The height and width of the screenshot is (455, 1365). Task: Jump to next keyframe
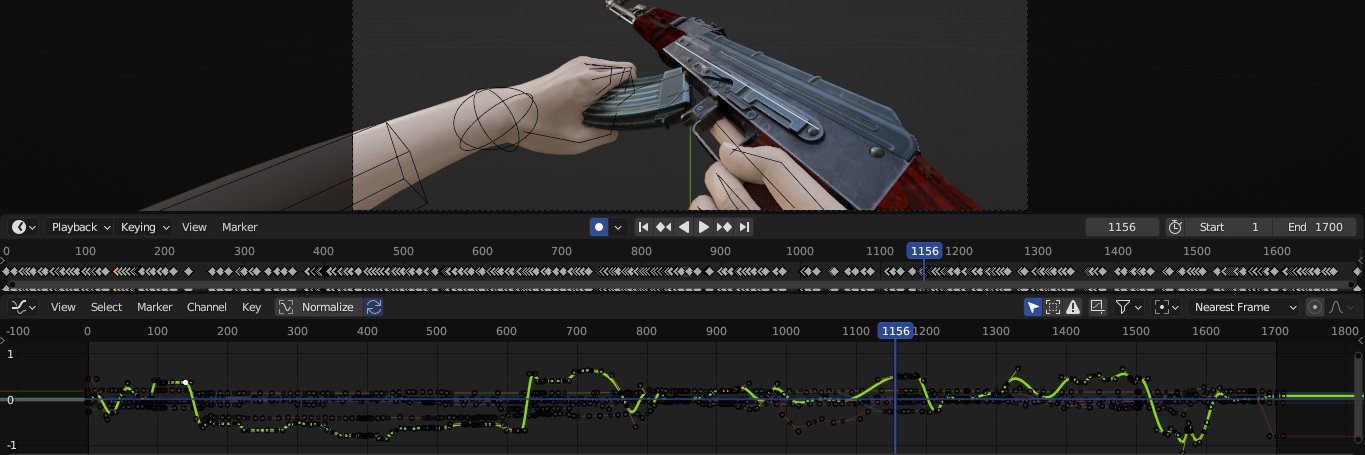pos(724,227)
